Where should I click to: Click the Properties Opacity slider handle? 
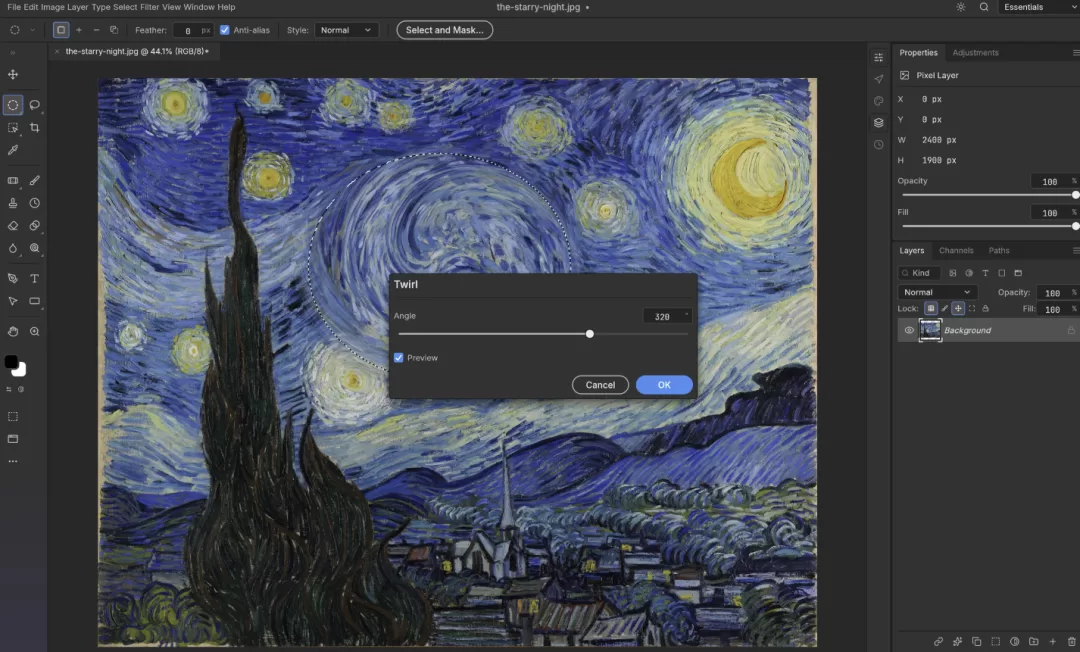click(1075, 195)
